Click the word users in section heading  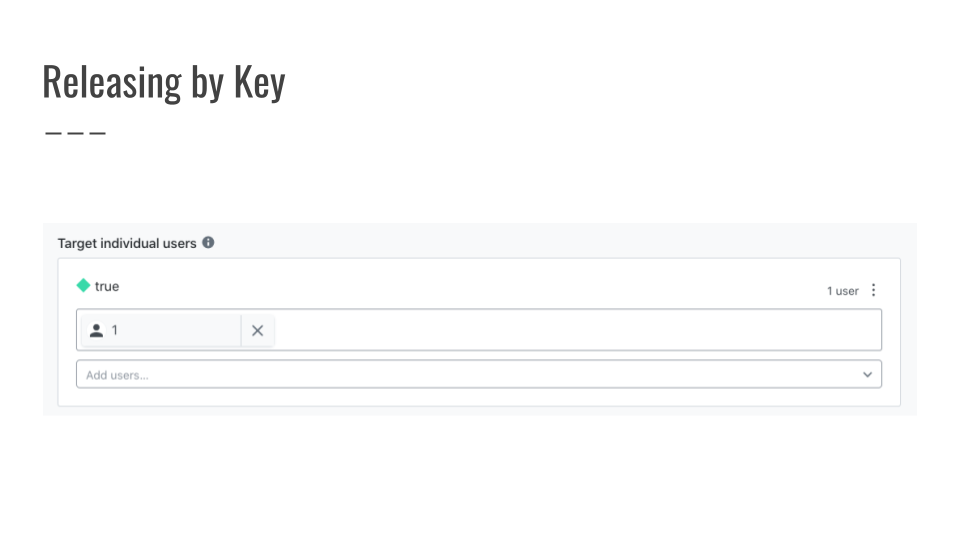179,244
